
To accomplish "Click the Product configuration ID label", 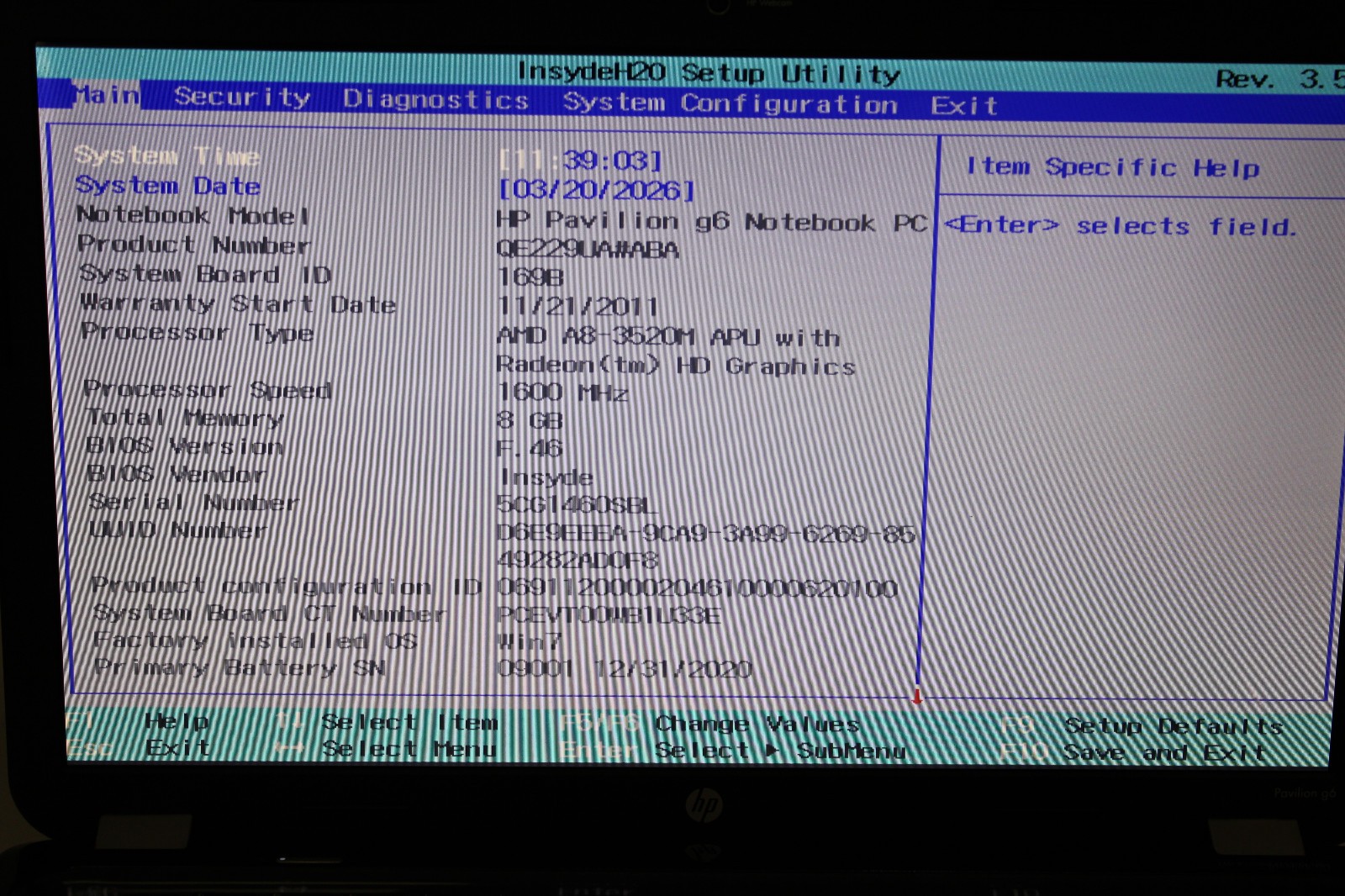I will click(287, 585).
